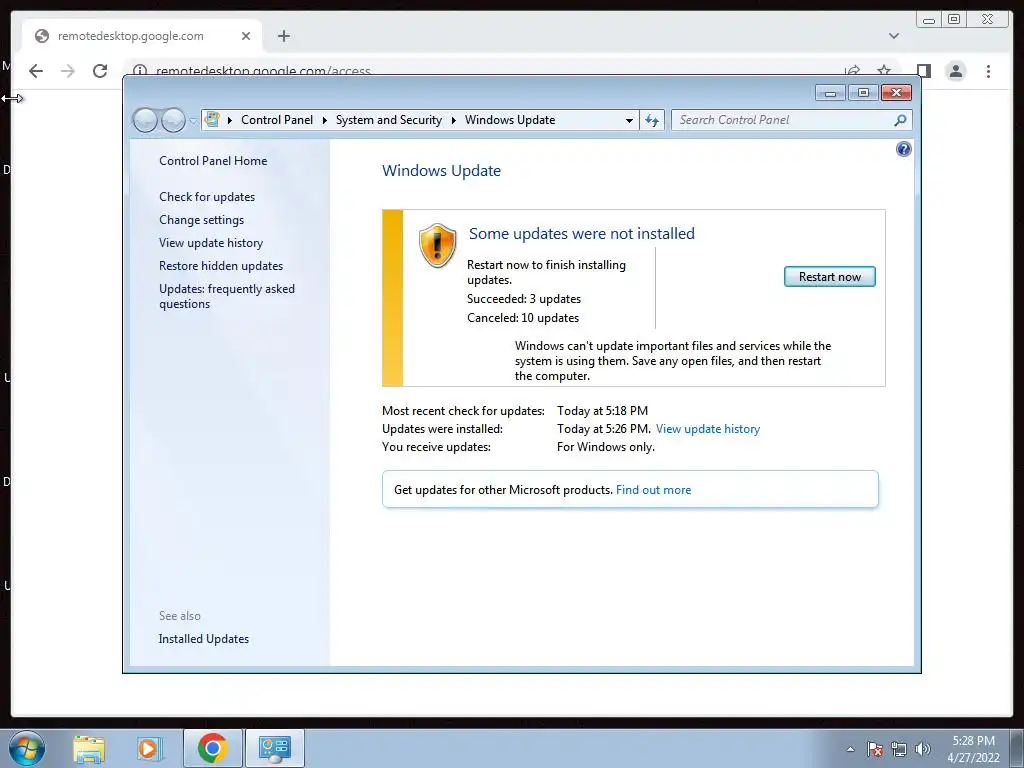
Task: Select Control Panel breadcrumb
Action: coord(277,120)
